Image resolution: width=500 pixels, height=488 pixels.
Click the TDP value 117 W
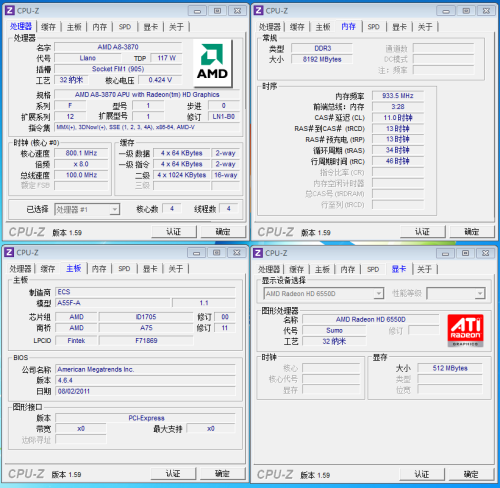point(166,58)
